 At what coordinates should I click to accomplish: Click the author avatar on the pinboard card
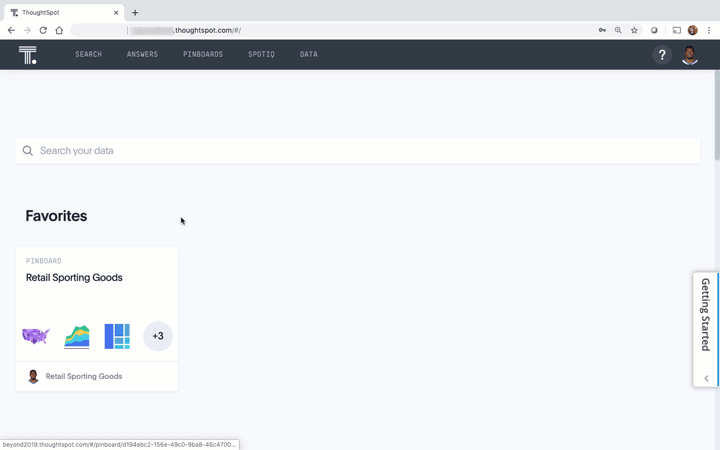pyautogui.click(x=33, y=377)
